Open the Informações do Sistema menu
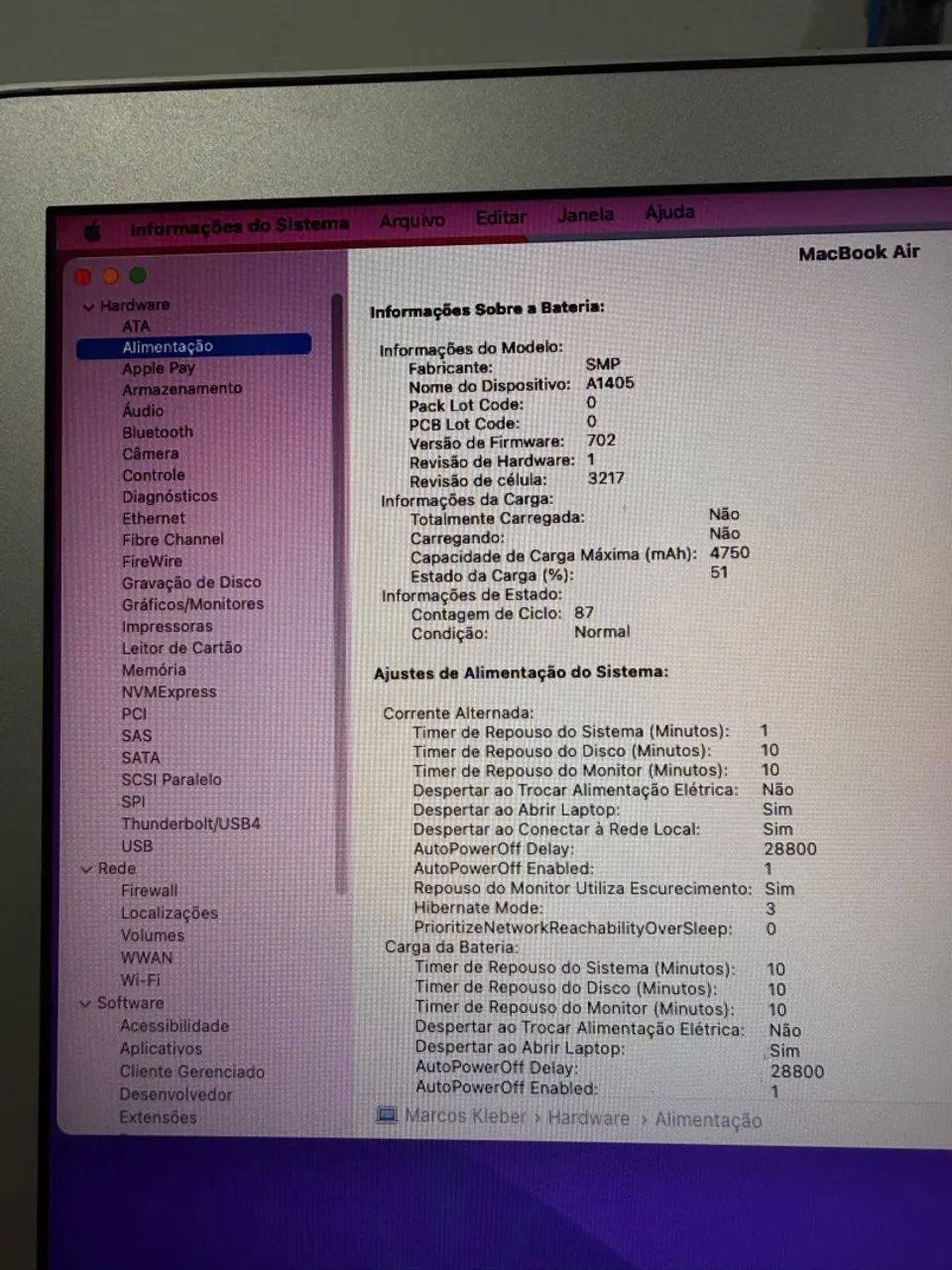Screen dimensions: 952x1270 click(x=239, y=226)
